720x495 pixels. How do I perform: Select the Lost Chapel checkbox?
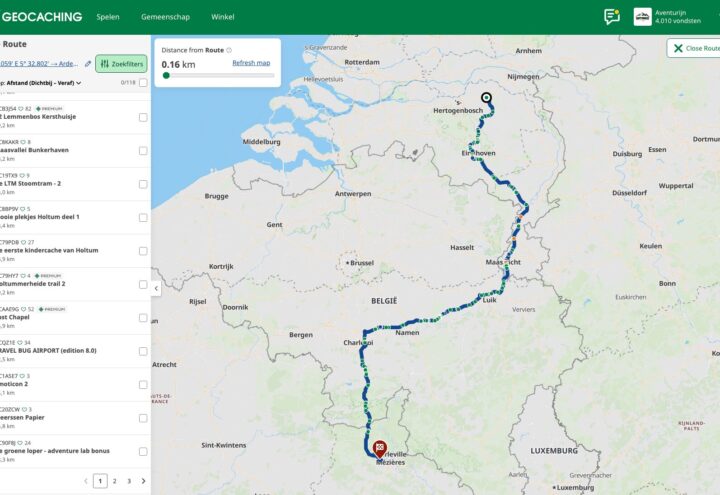click(x=143, y=318)
